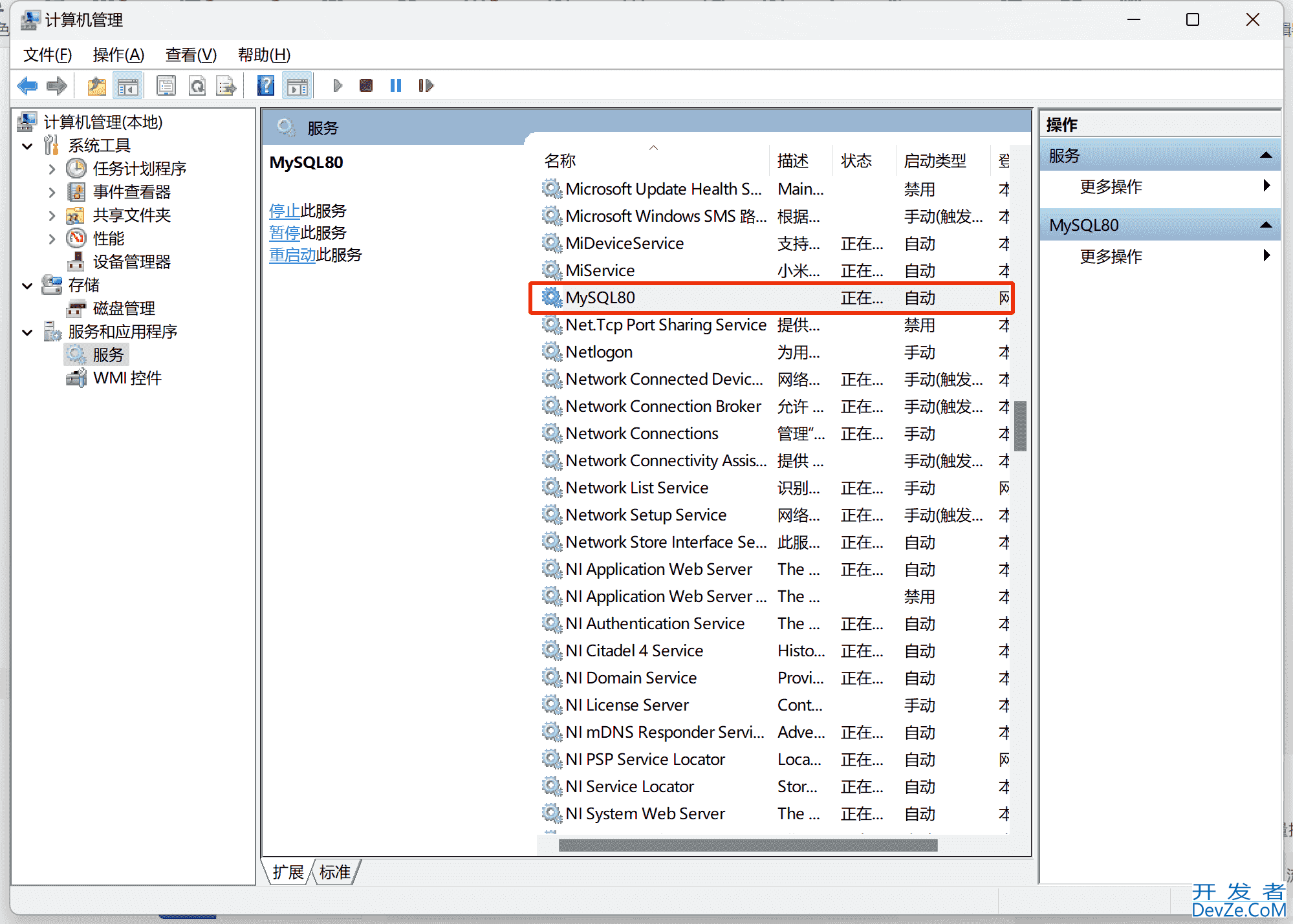This screenshot has height=924, width=1293.
Task: Open the 操作(A) menu
Action: pyautogui.click(x=118, y=55)
